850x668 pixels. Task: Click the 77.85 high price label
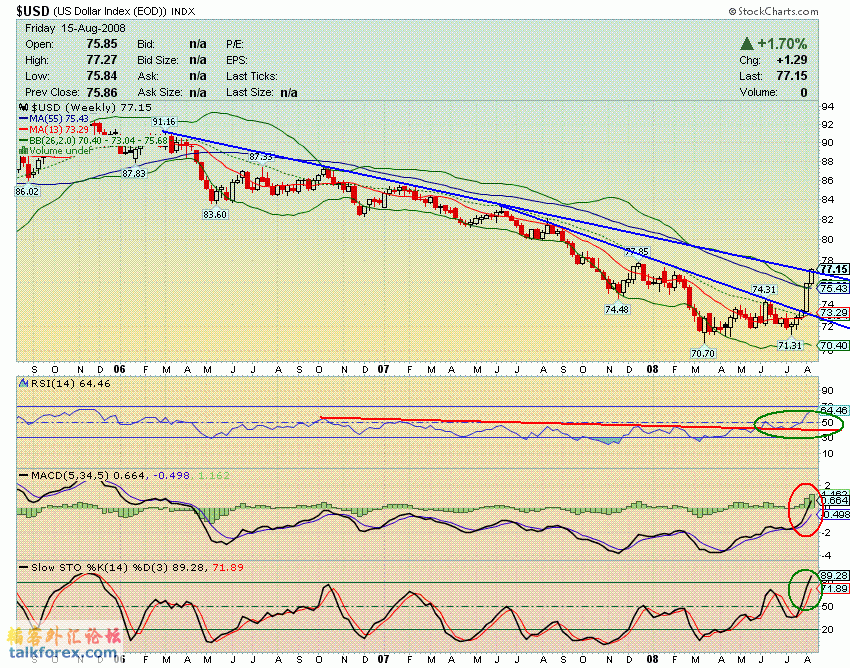636,252
